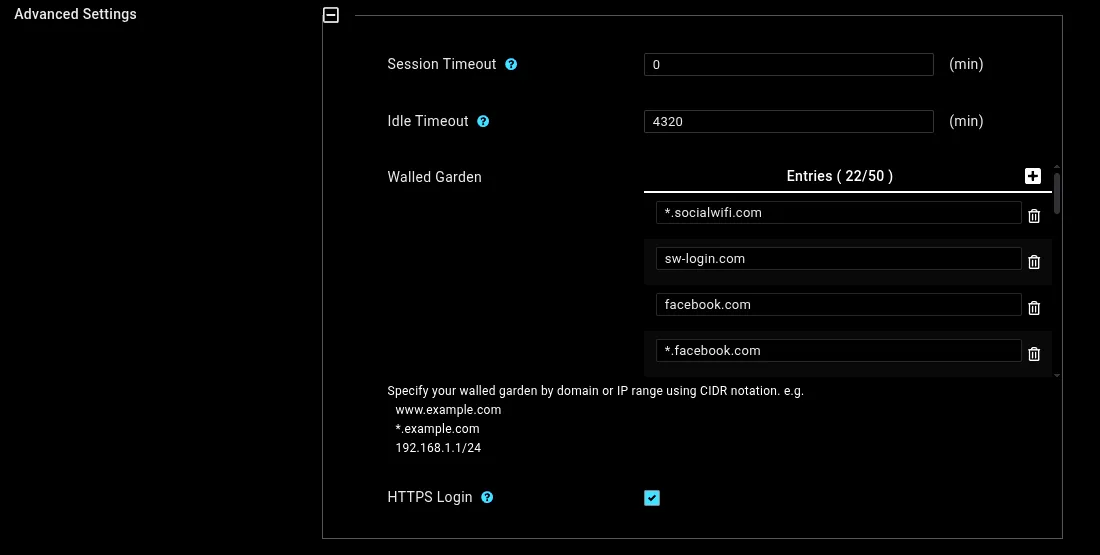Viewport: 1100px width, 555px height.
Task: Edit the sw-login.com entry field
Action: (838, 259)
